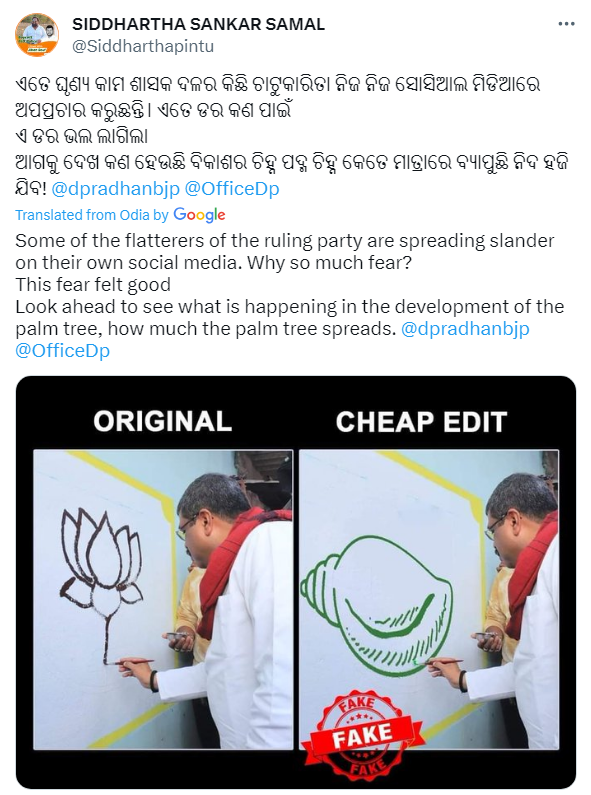This screenshot has height=795, width=591.
Task: Open the @Siddharthapintu handle link
Action: [x=143, y=46]
